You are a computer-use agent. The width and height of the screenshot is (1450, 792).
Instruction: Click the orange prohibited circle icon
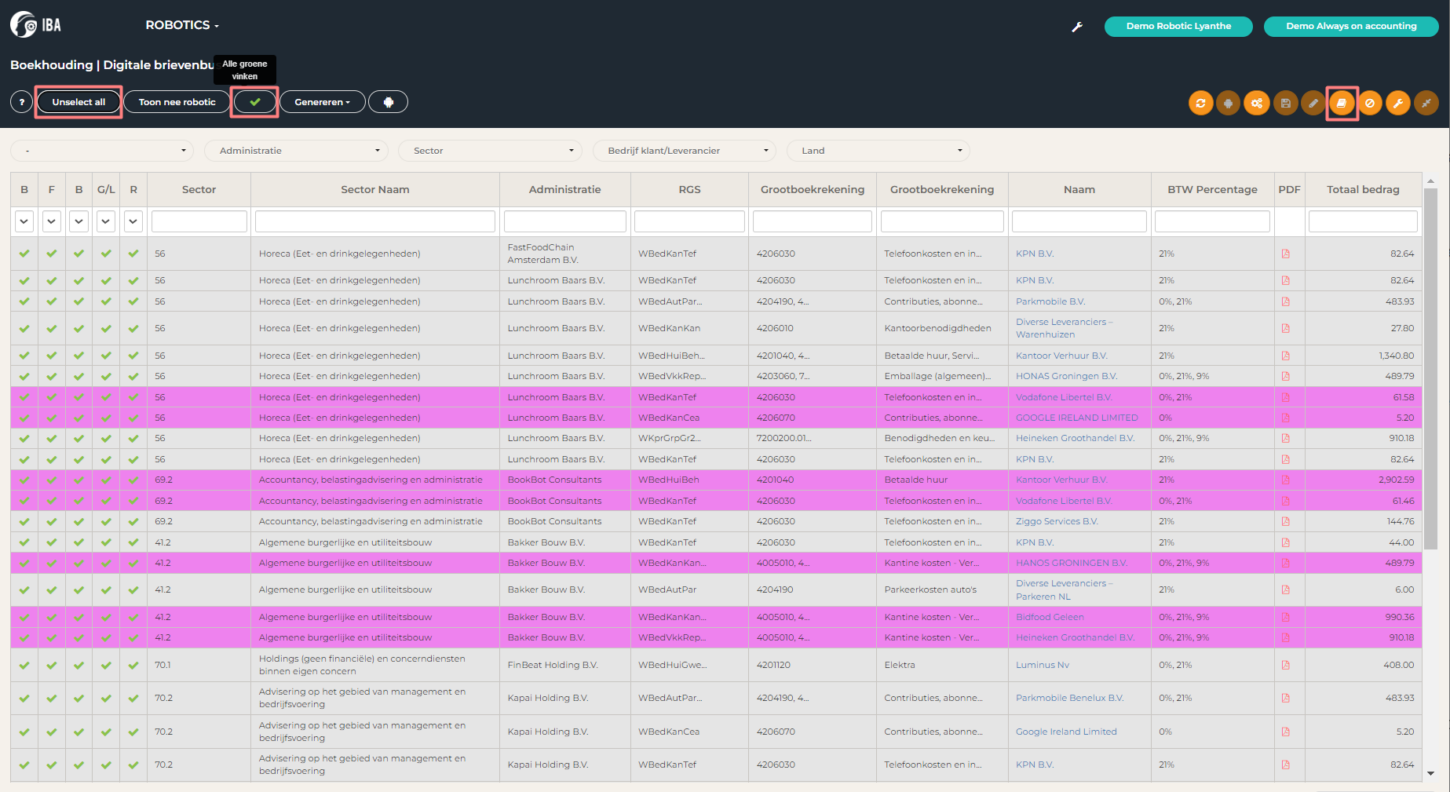coord(1370,103)
